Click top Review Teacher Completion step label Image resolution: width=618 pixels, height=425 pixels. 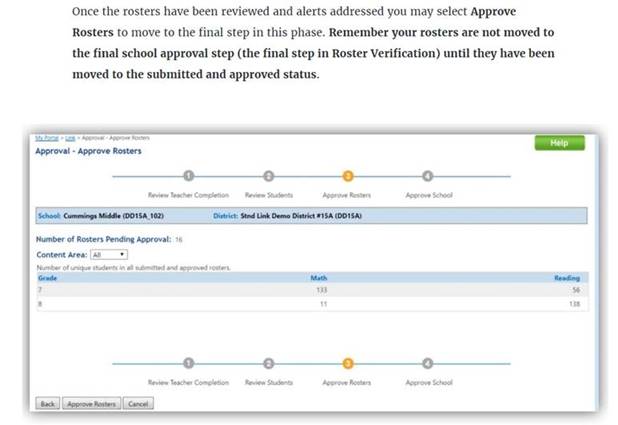coord(188,195)
